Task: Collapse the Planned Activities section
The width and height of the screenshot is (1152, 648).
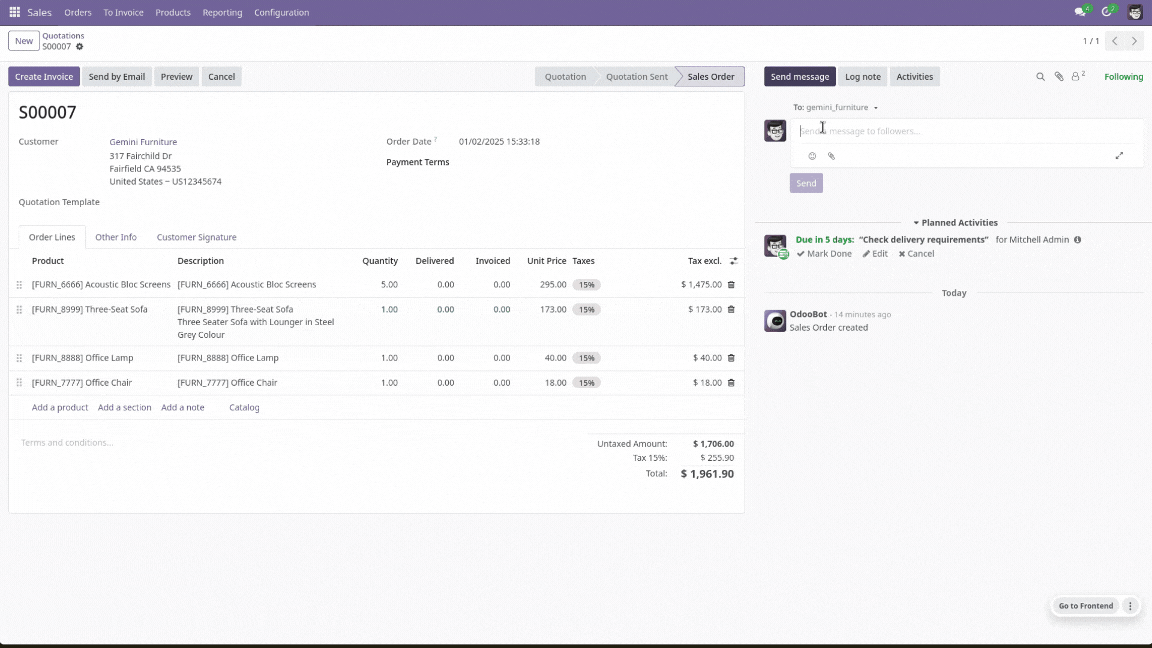Action: coord(955,223)
